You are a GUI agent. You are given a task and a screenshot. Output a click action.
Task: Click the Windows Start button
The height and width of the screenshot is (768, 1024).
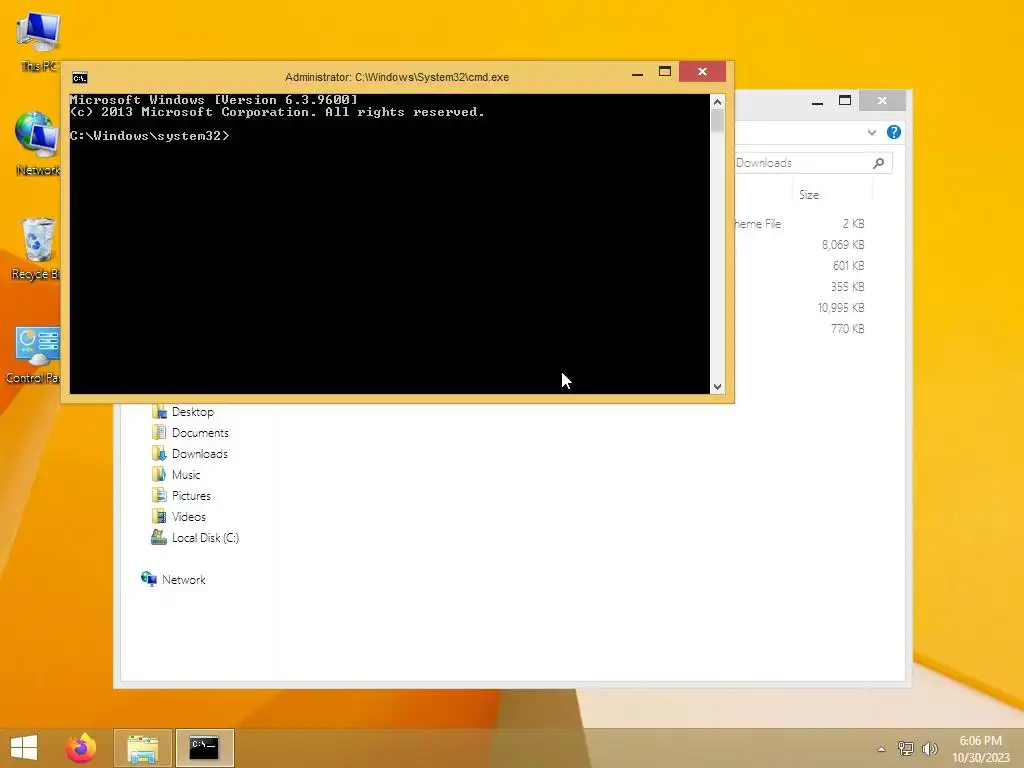pyautogui.click(x=24, y=748)
